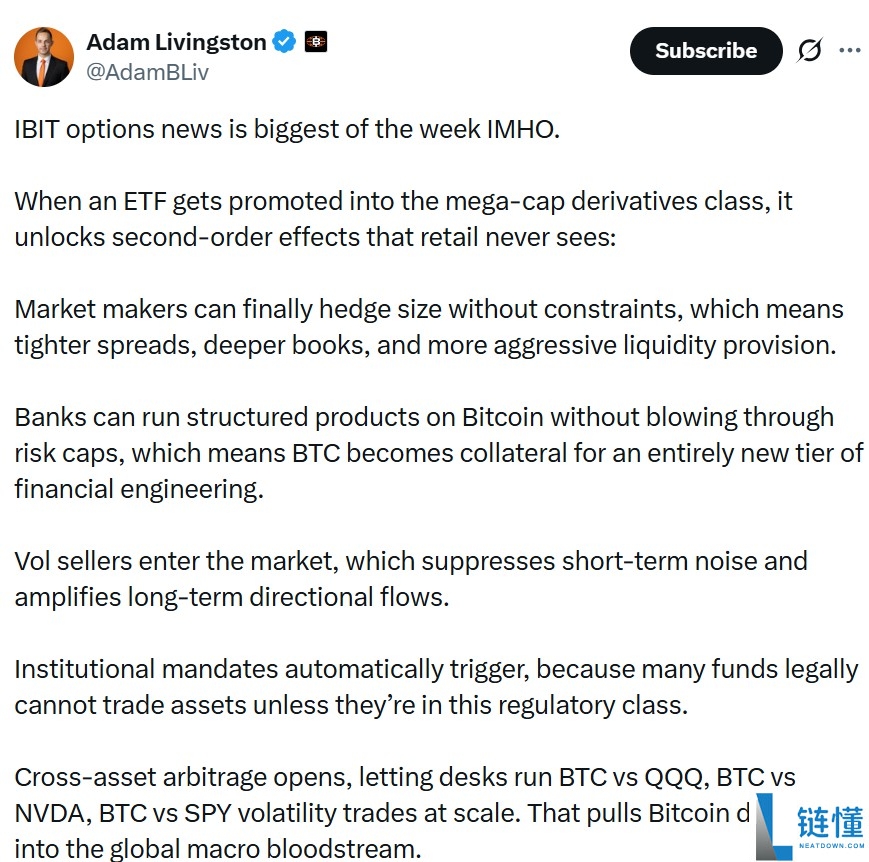Click the Adam Livingston display name
This screenshot has height=862, width=869.
point(175,42)
